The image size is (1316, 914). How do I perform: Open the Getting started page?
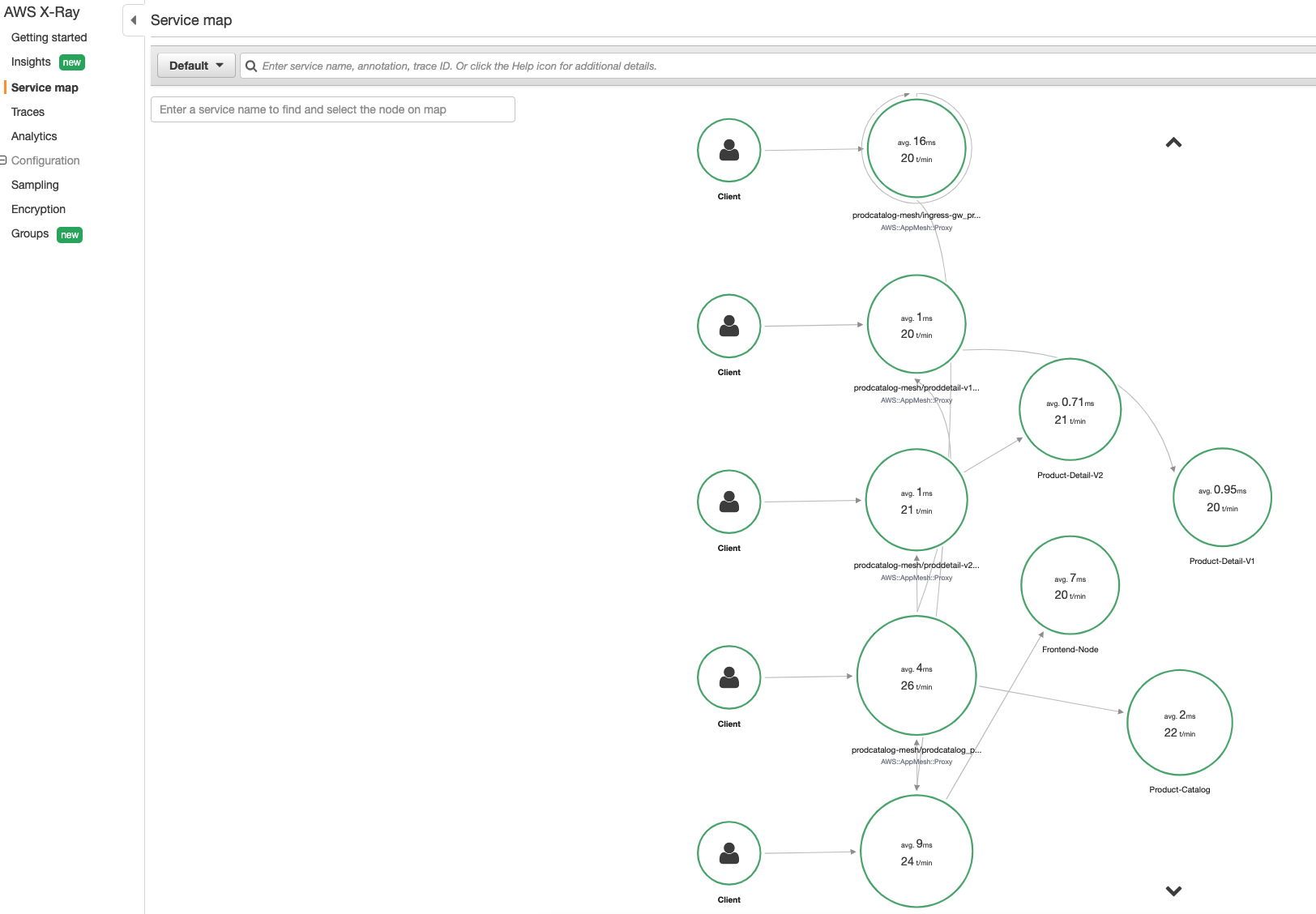click(49, 37)
